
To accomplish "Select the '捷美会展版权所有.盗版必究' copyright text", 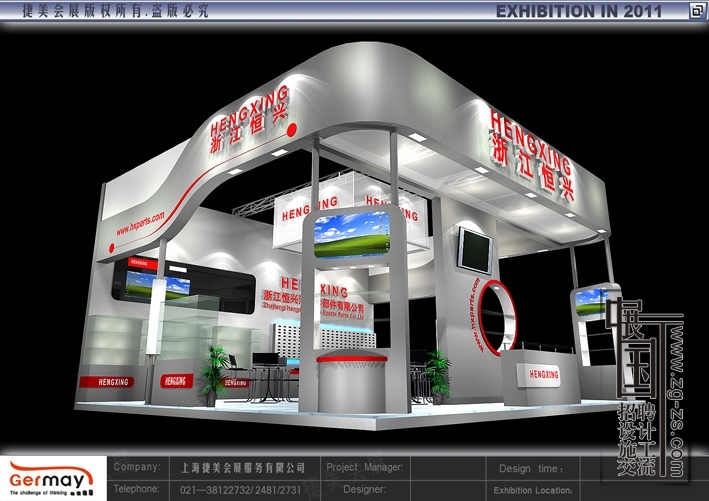I will [115, 11].
